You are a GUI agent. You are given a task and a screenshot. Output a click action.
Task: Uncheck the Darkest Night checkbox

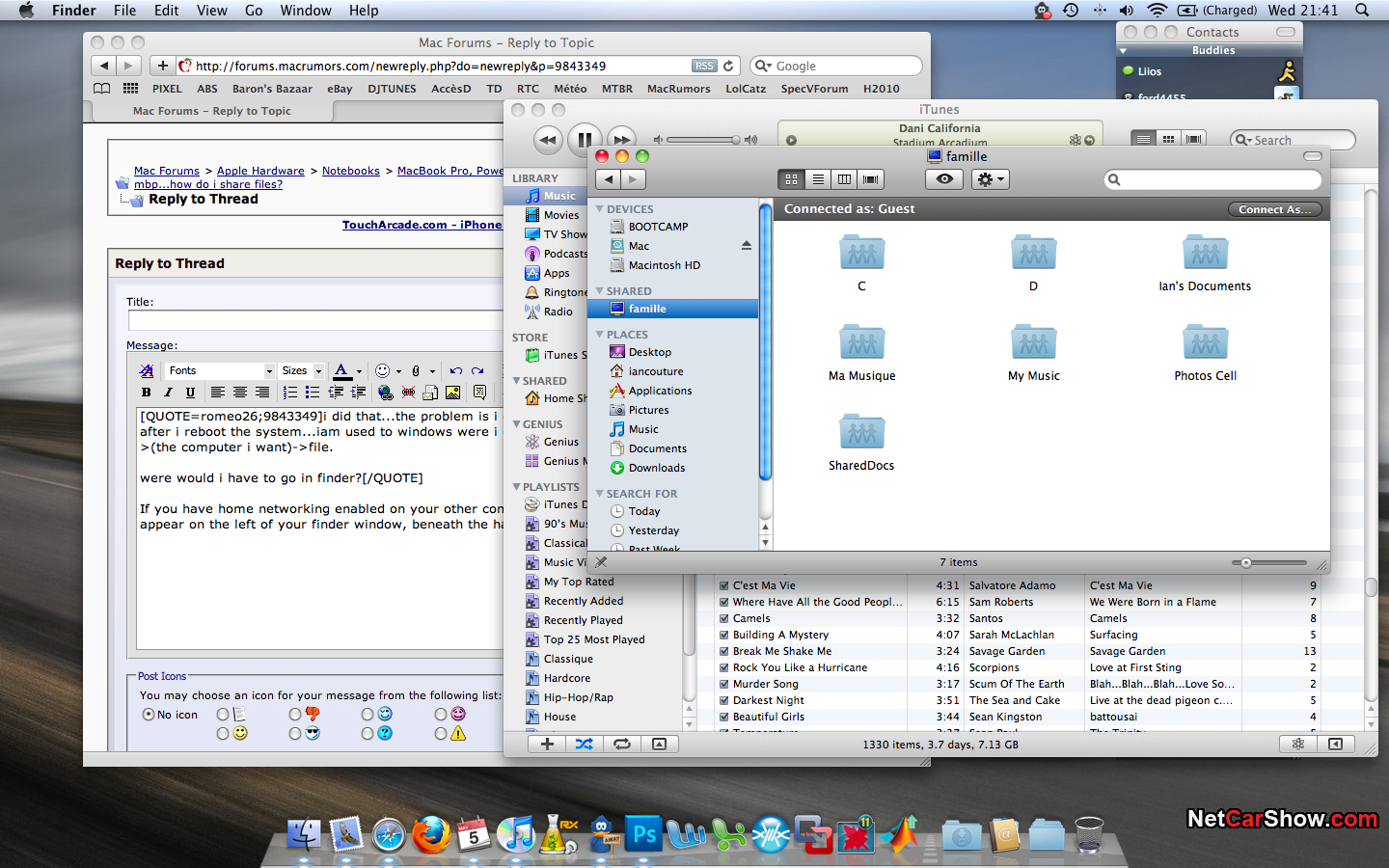pos(723,700)
